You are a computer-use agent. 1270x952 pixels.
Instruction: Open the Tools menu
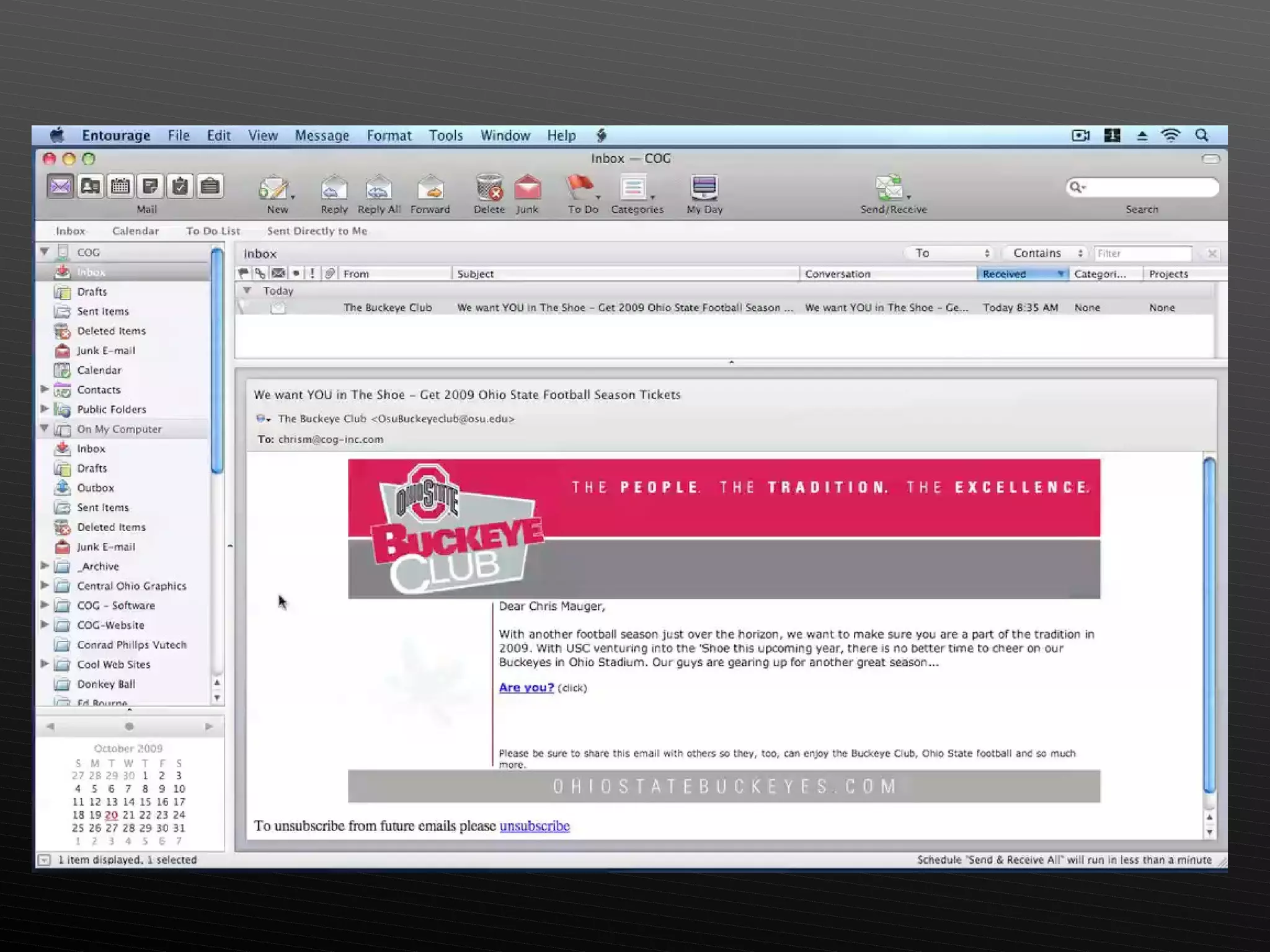[x=445, y=135]
